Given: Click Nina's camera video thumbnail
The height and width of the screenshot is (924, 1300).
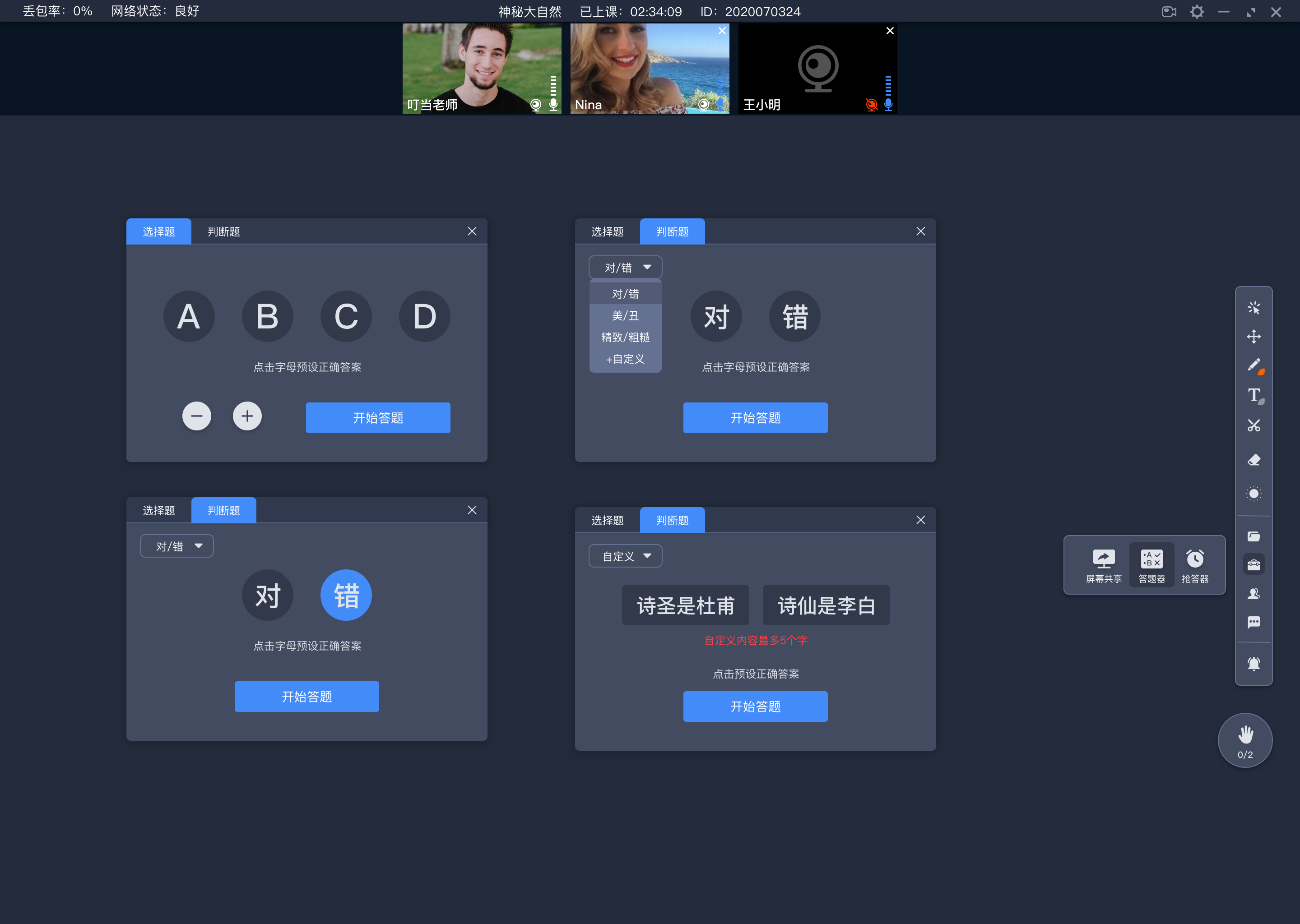Looking at the screenshot, I should (648, 67).
